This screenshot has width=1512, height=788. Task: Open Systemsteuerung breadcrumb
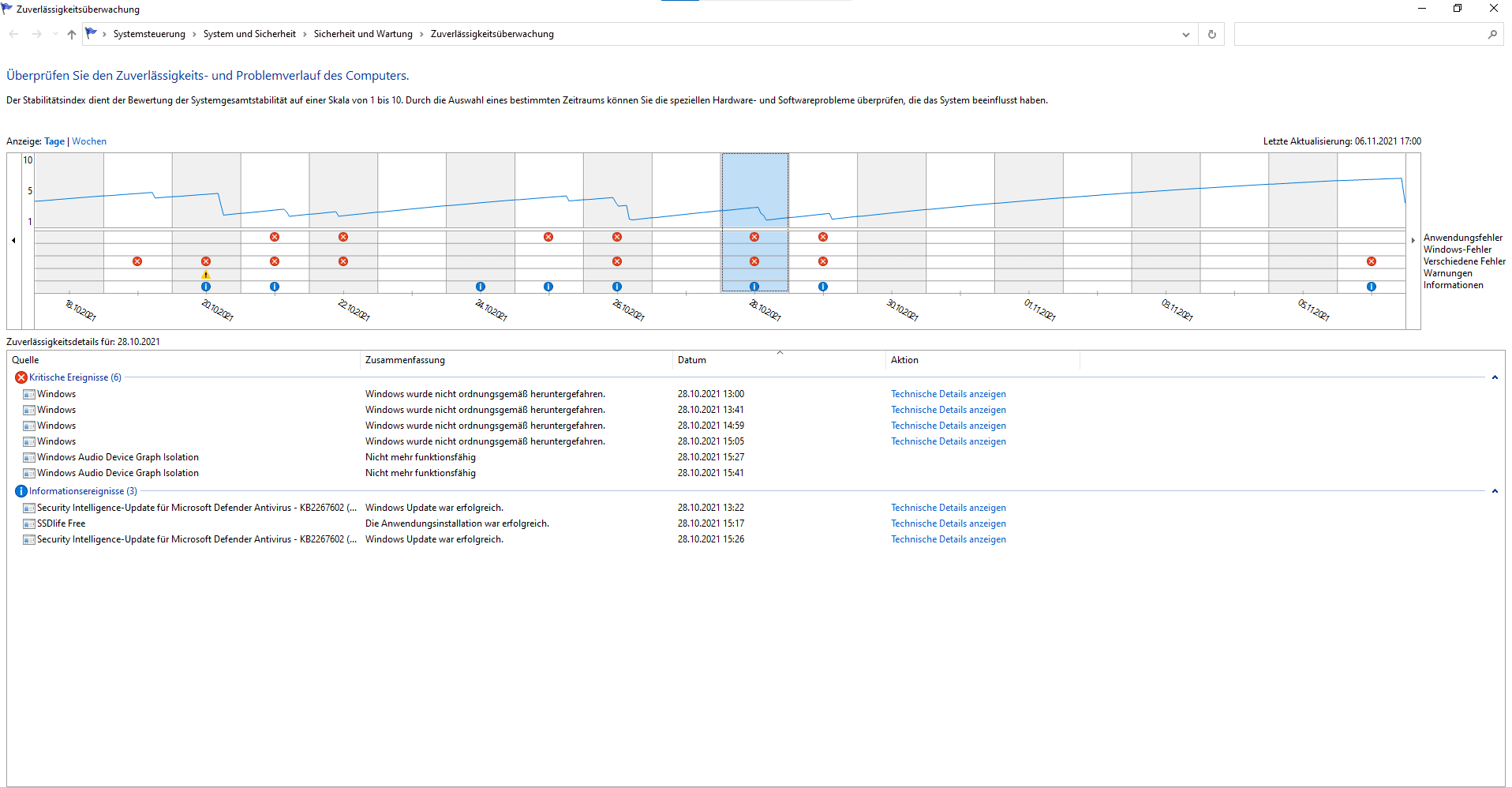tap(149, 34)
